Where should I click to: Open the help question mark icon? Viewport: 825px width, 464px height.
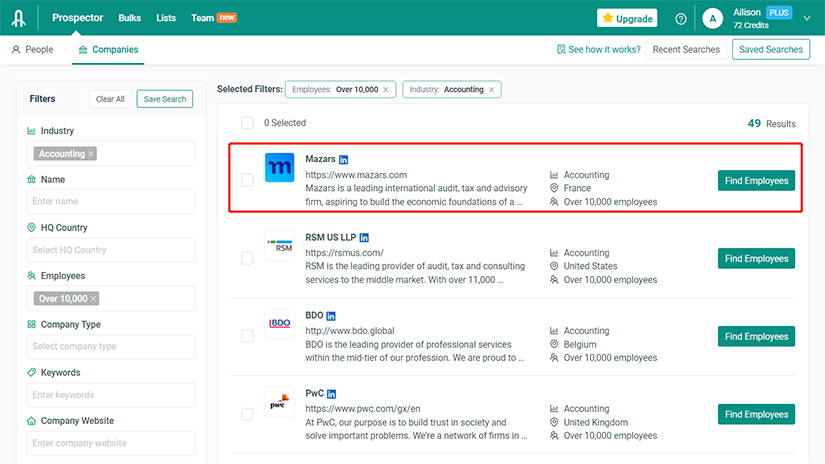coord(681,18)
